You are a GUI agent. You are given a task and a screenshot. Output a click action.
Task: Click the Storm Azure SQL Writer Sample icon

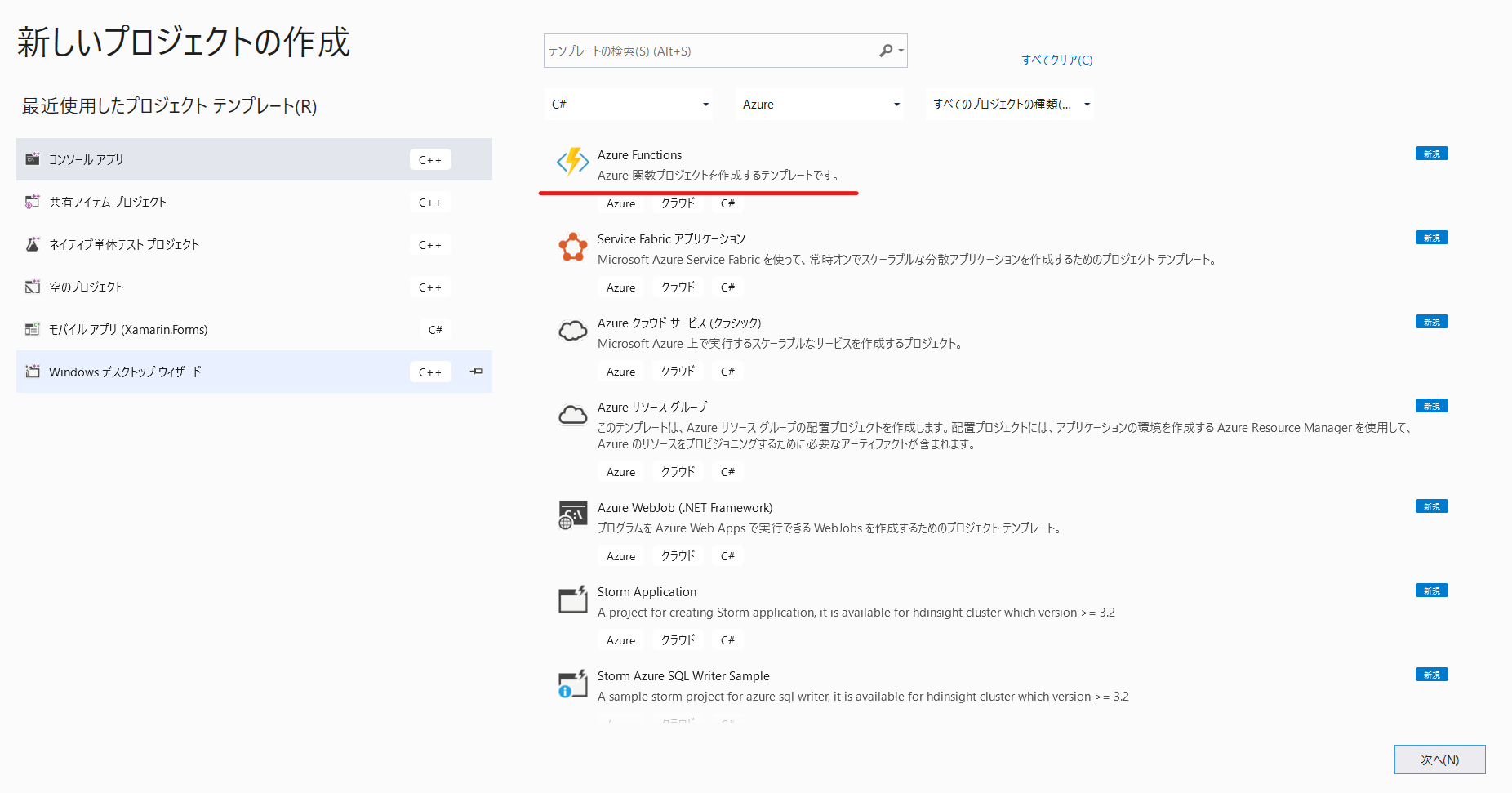[572, 684]
